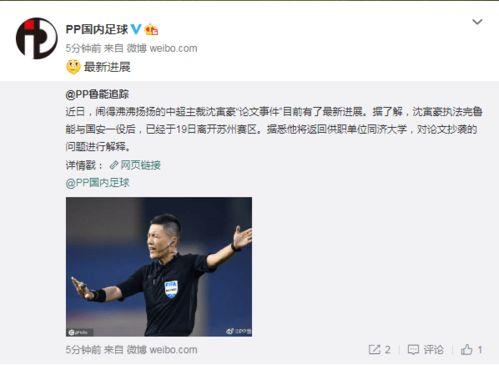This screenshot has width=499, height=365.
Task: Open the bottom 微博 weibo.com source link
Action: tap(162, 350)
